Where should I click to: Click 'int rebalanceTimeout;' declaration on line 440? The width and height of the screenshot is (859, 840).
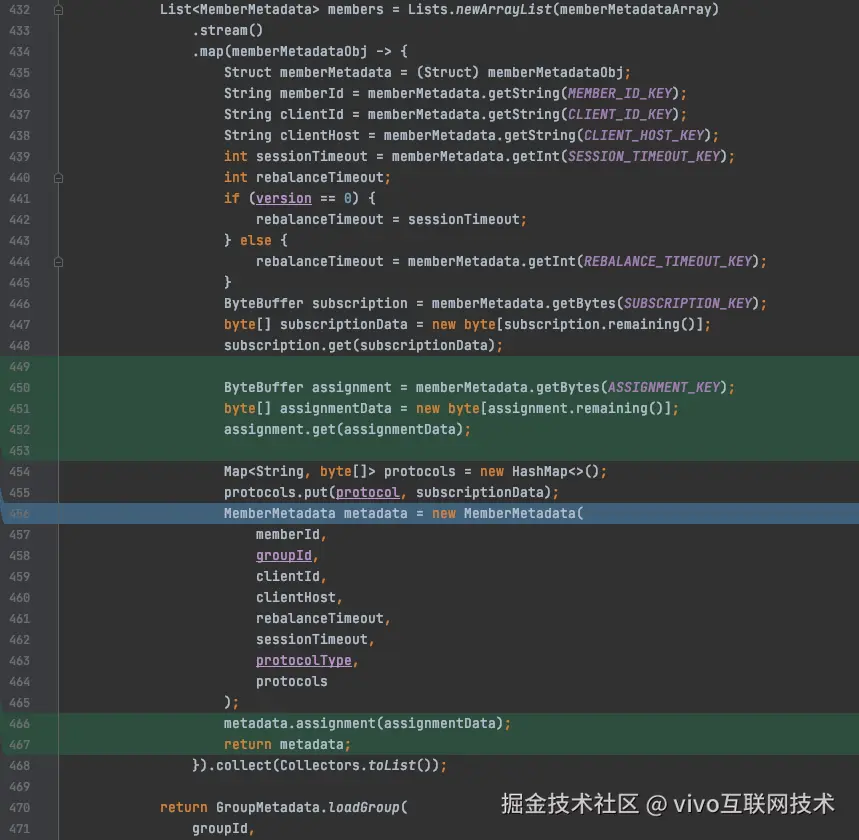pyautogui.click(x=307, y=178)
